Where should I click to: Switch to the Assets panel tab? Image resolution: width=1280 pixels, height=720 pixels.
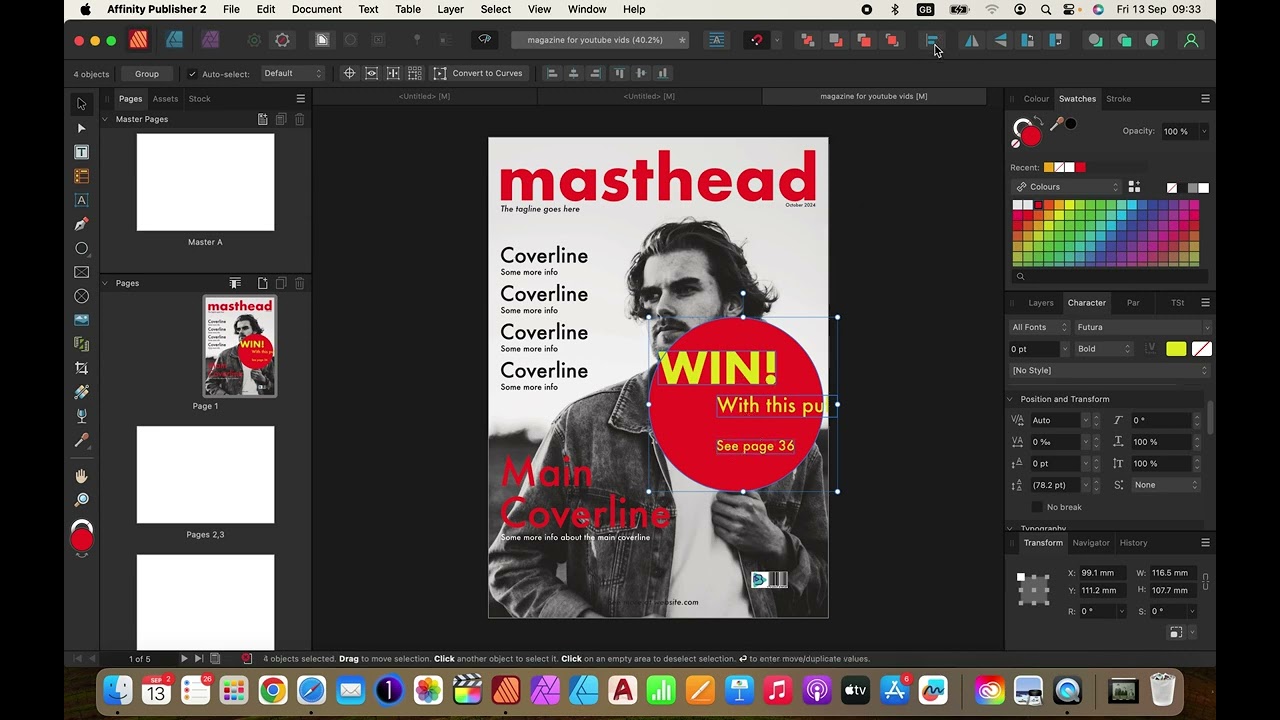coord(165,99)
